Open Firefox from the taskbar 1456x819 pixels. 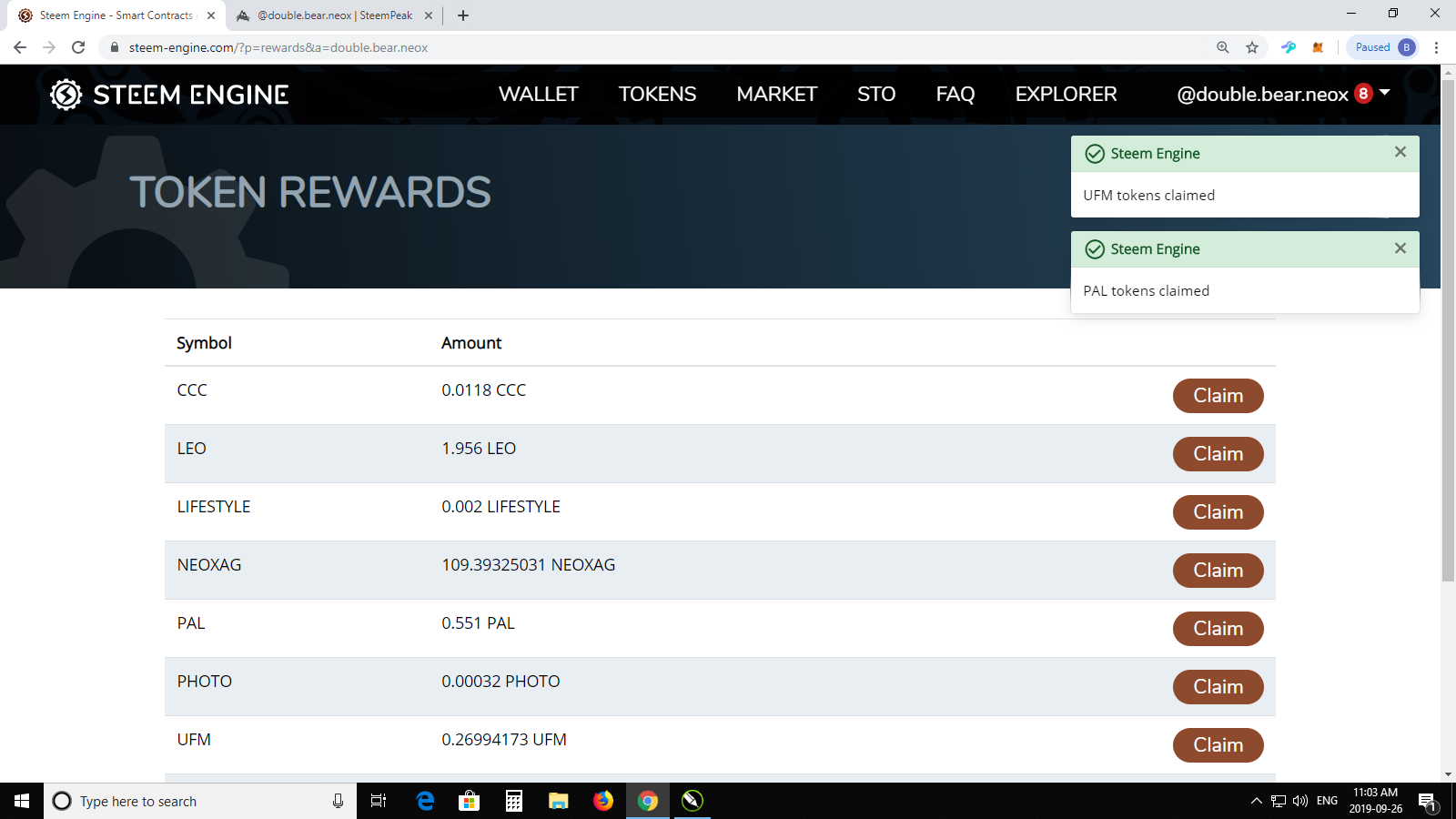click(x=603, y=801)
